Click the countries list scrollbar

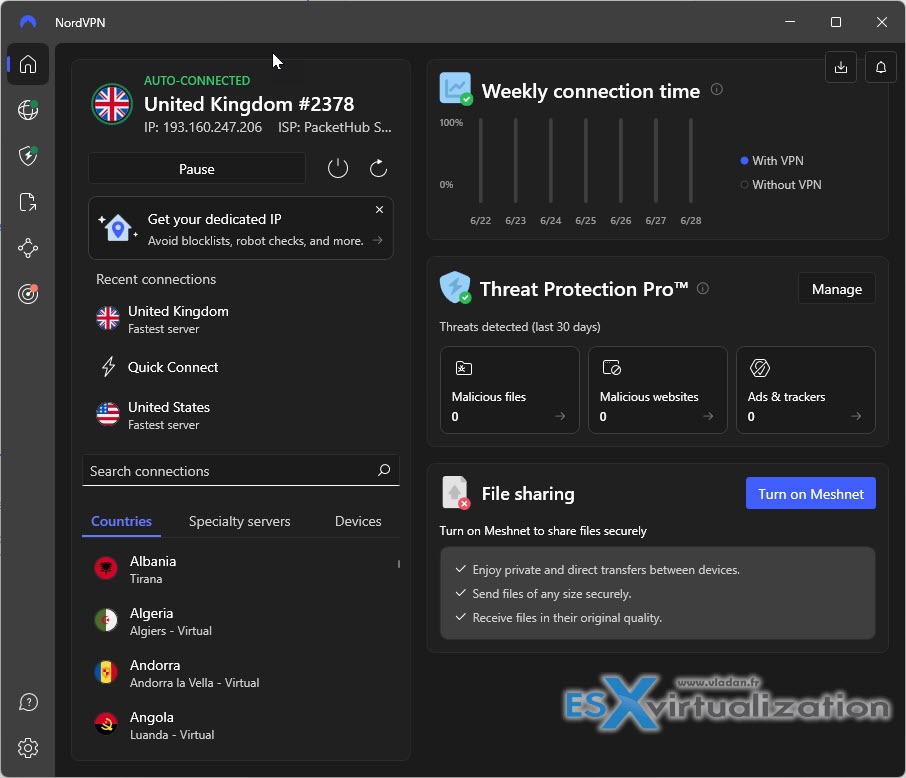coord(399,564)
